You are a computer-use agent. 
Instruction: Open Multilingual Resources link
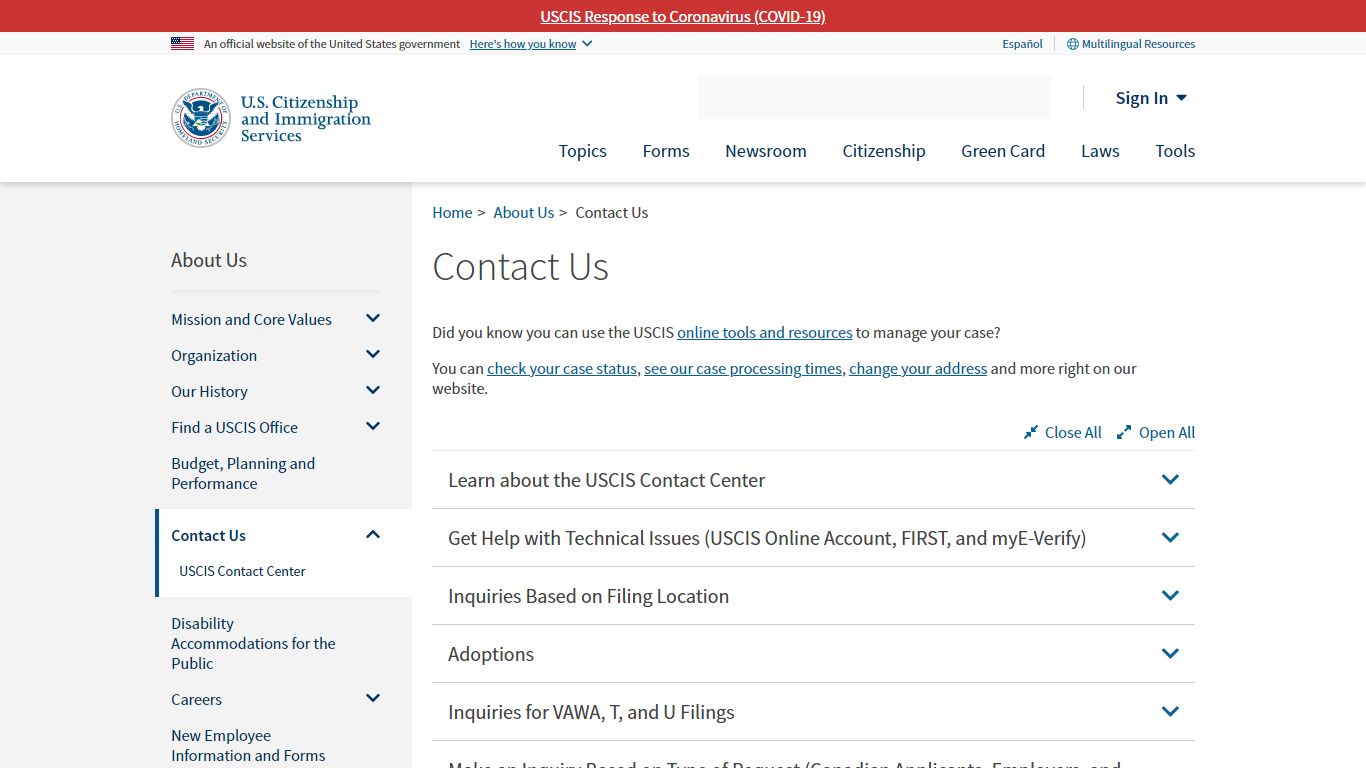click(1138, 44)
